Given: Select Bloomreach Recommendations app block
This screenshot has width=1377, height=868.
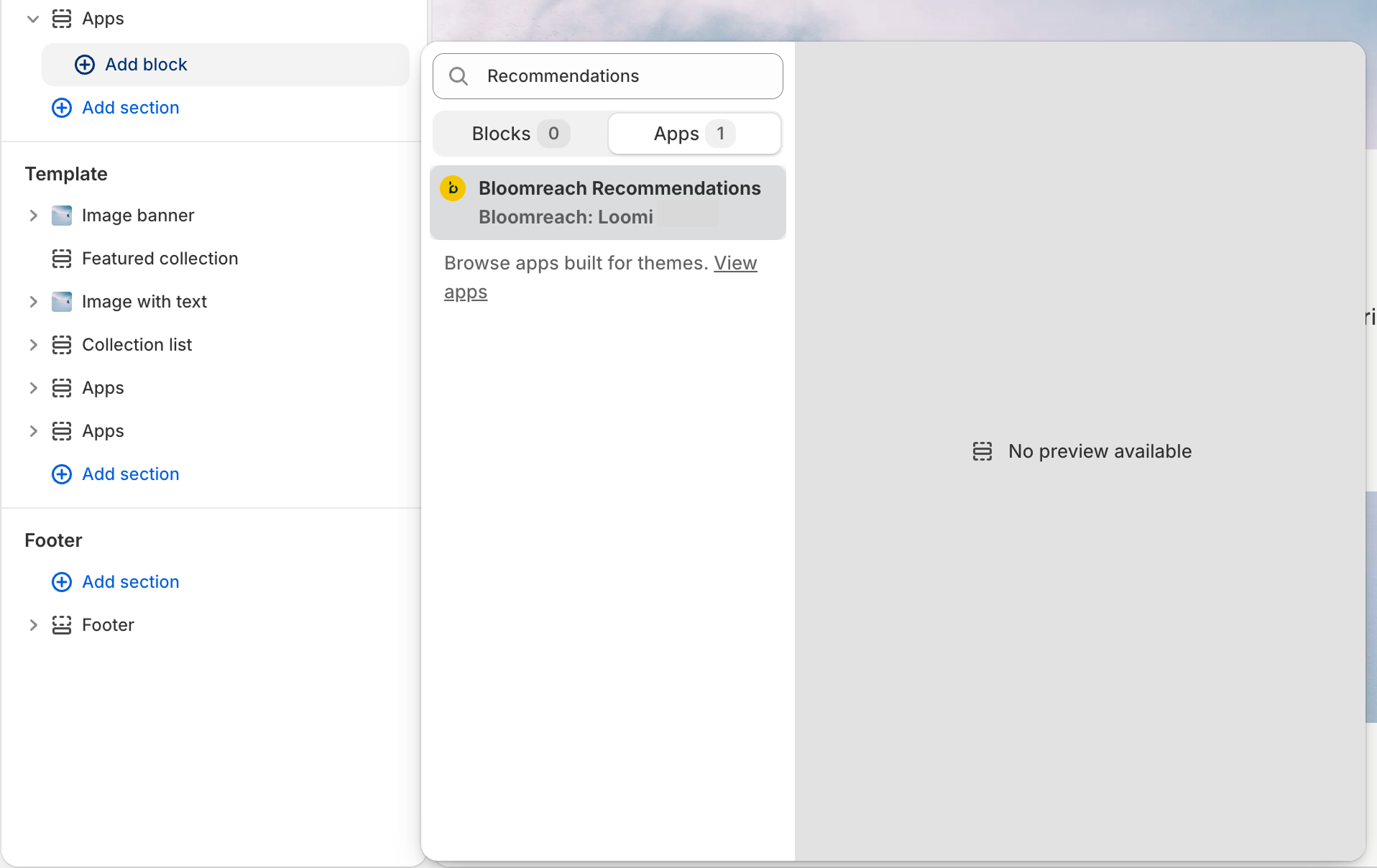Looking at the screenshot, I should (608, 203).
